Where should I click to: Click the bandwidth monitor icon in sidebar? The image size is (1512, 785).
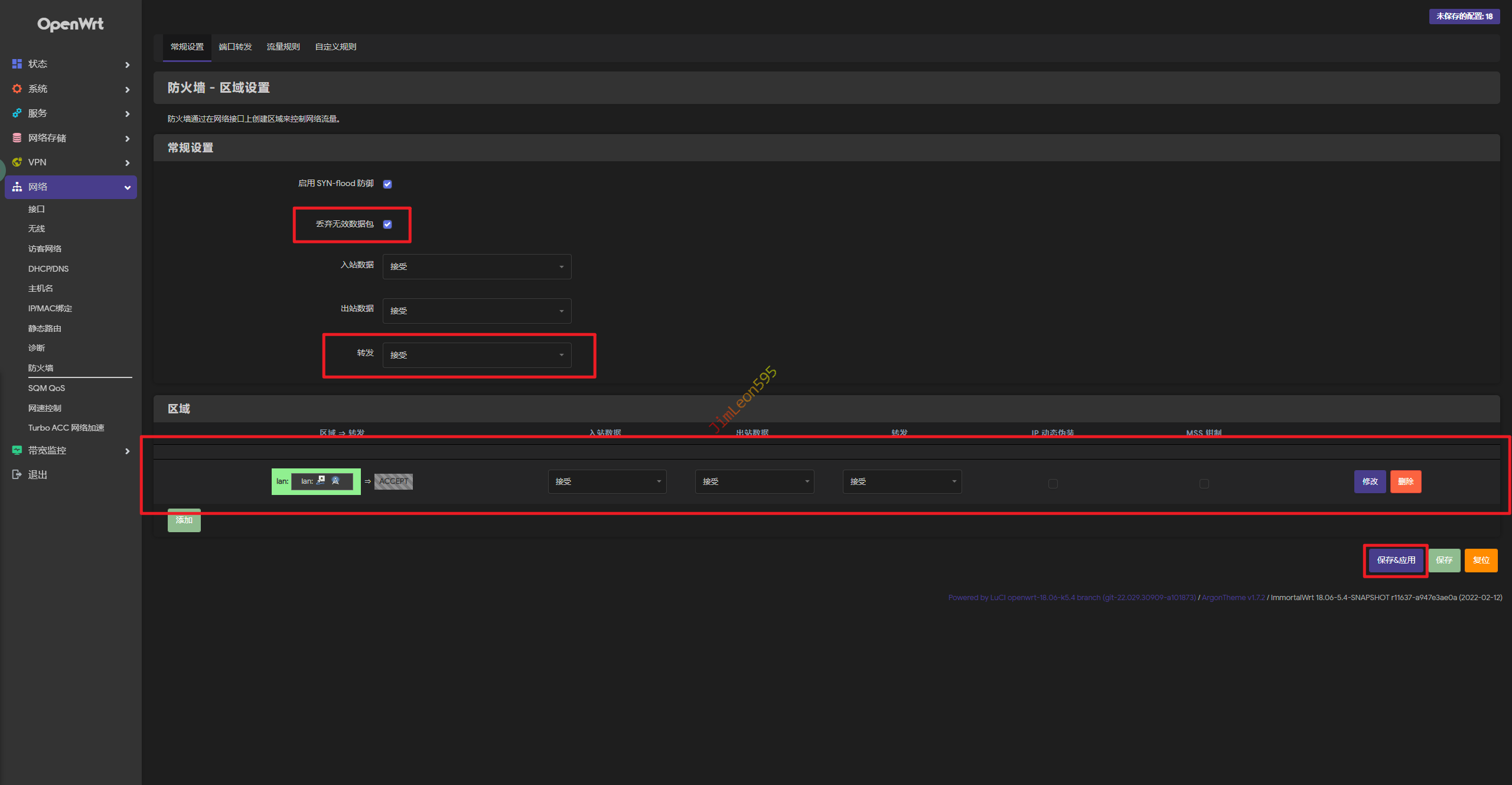[x=17, y=451]
